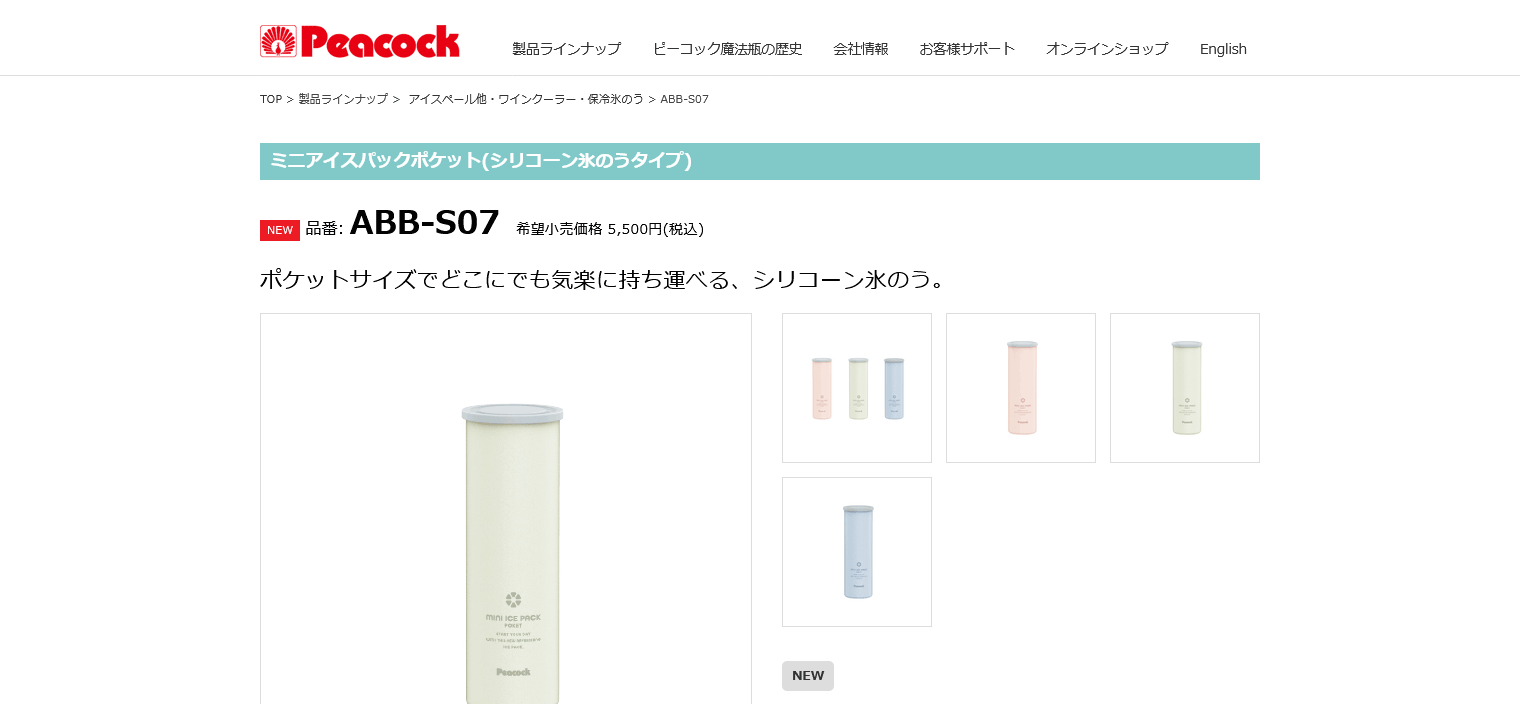
Task: Click the red NEW label beside 品番
Action: pyautogui.click(x=280, y=230)
